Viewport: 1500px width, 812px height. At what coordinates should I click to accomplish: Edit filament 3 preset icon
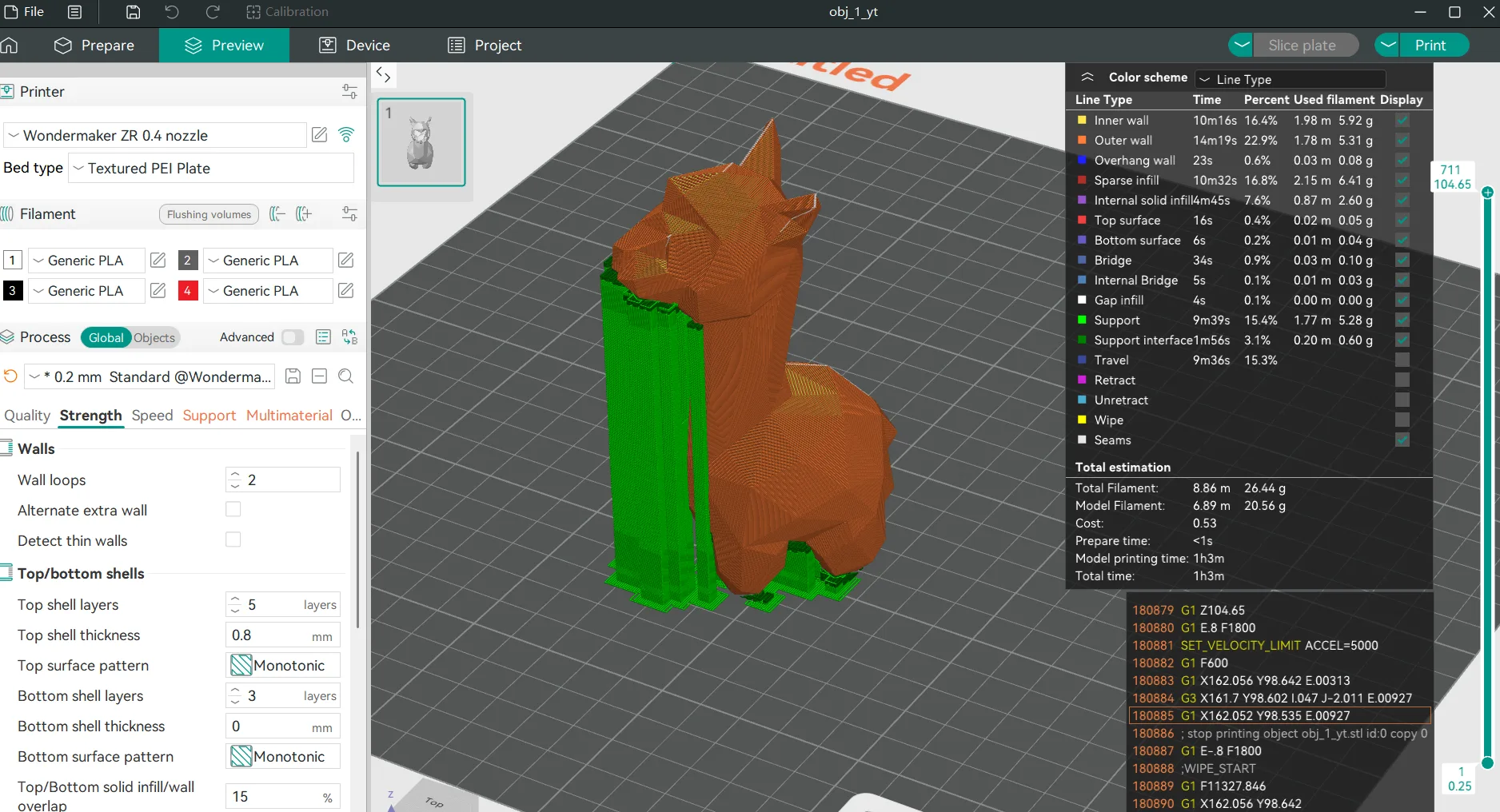[x=158, y=291]
